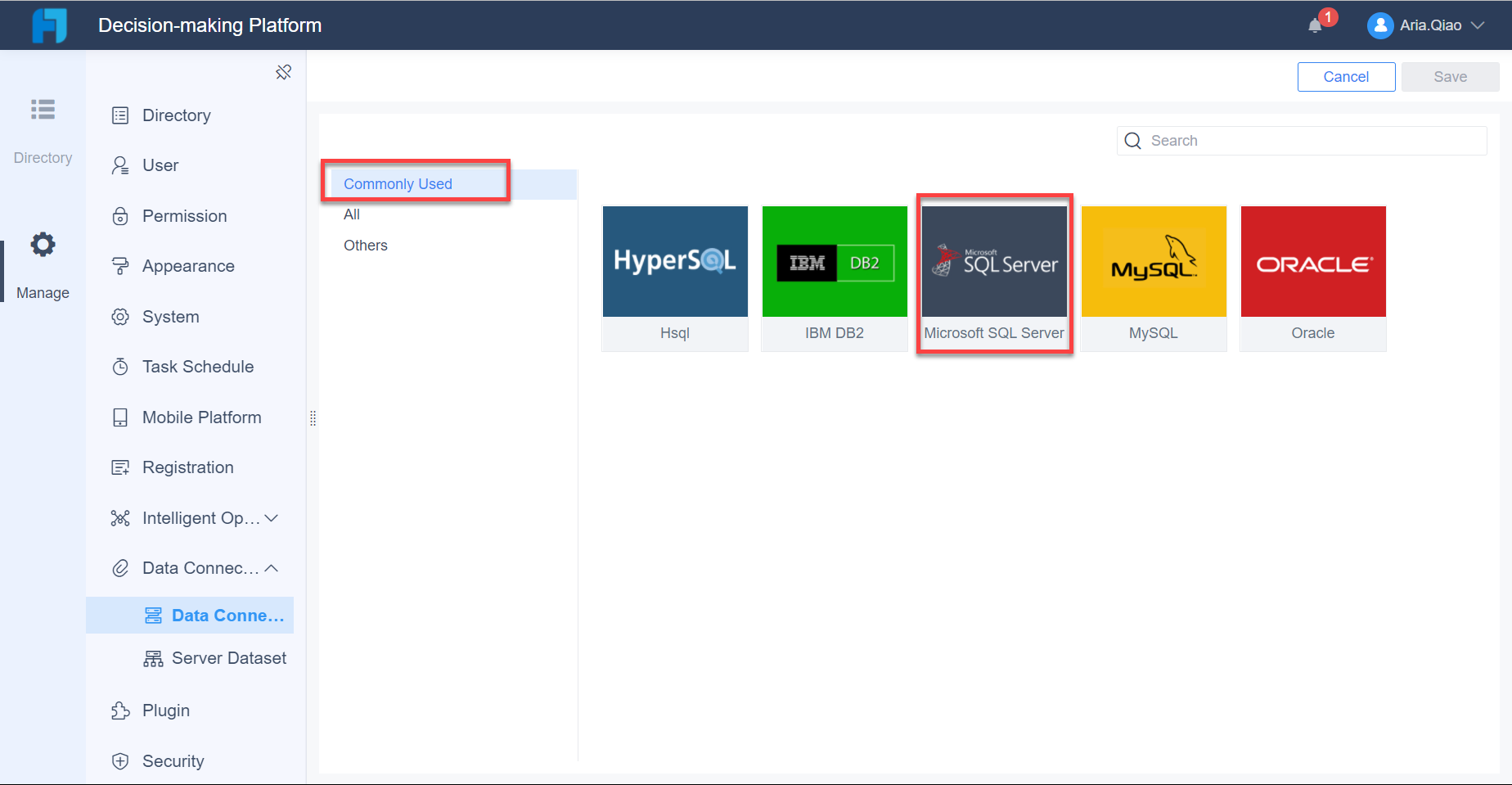Open the Directory panel icon in sidebar
The image size is (1512, 785).
[x=120, y=115]
